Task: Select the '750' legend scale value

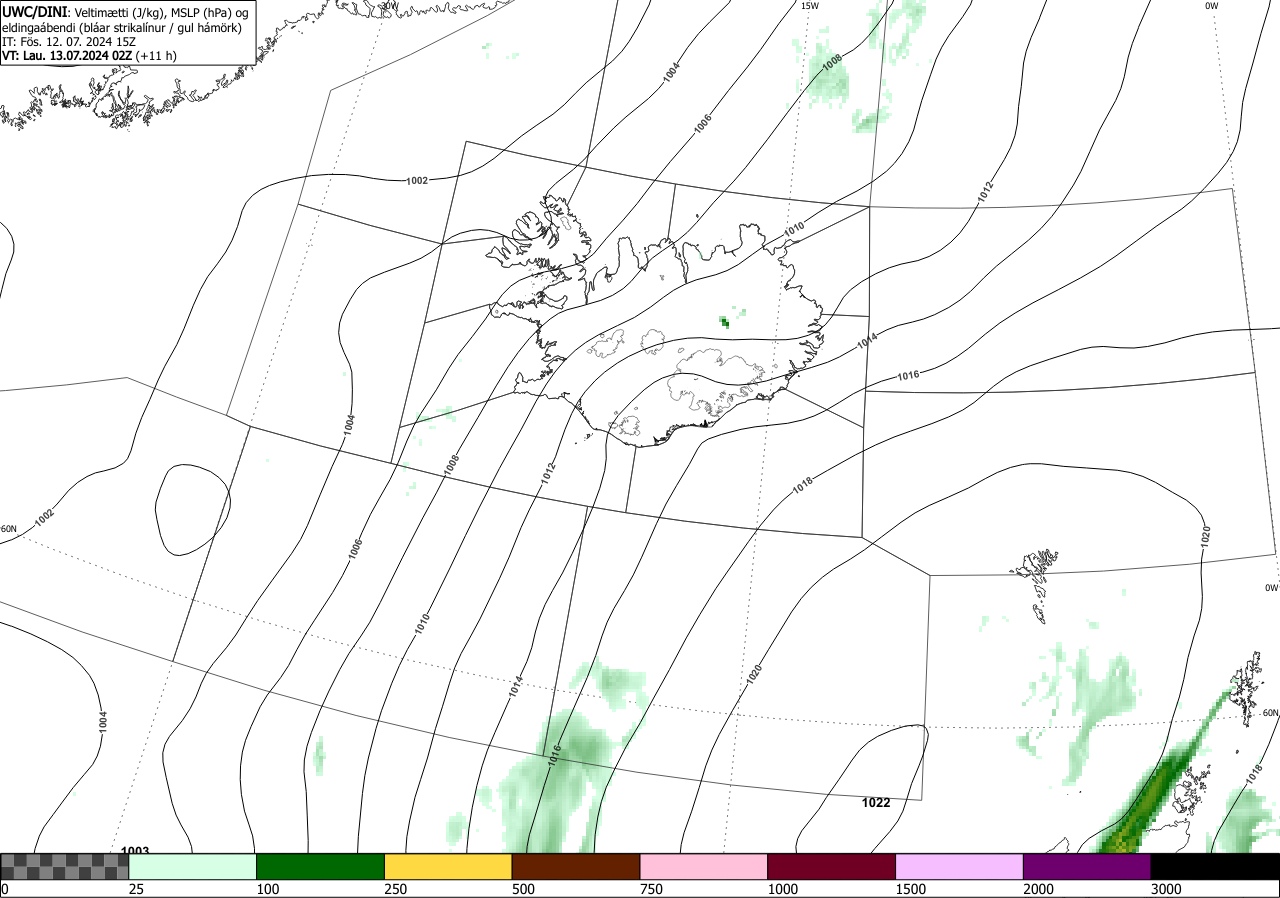Action: 651,889
